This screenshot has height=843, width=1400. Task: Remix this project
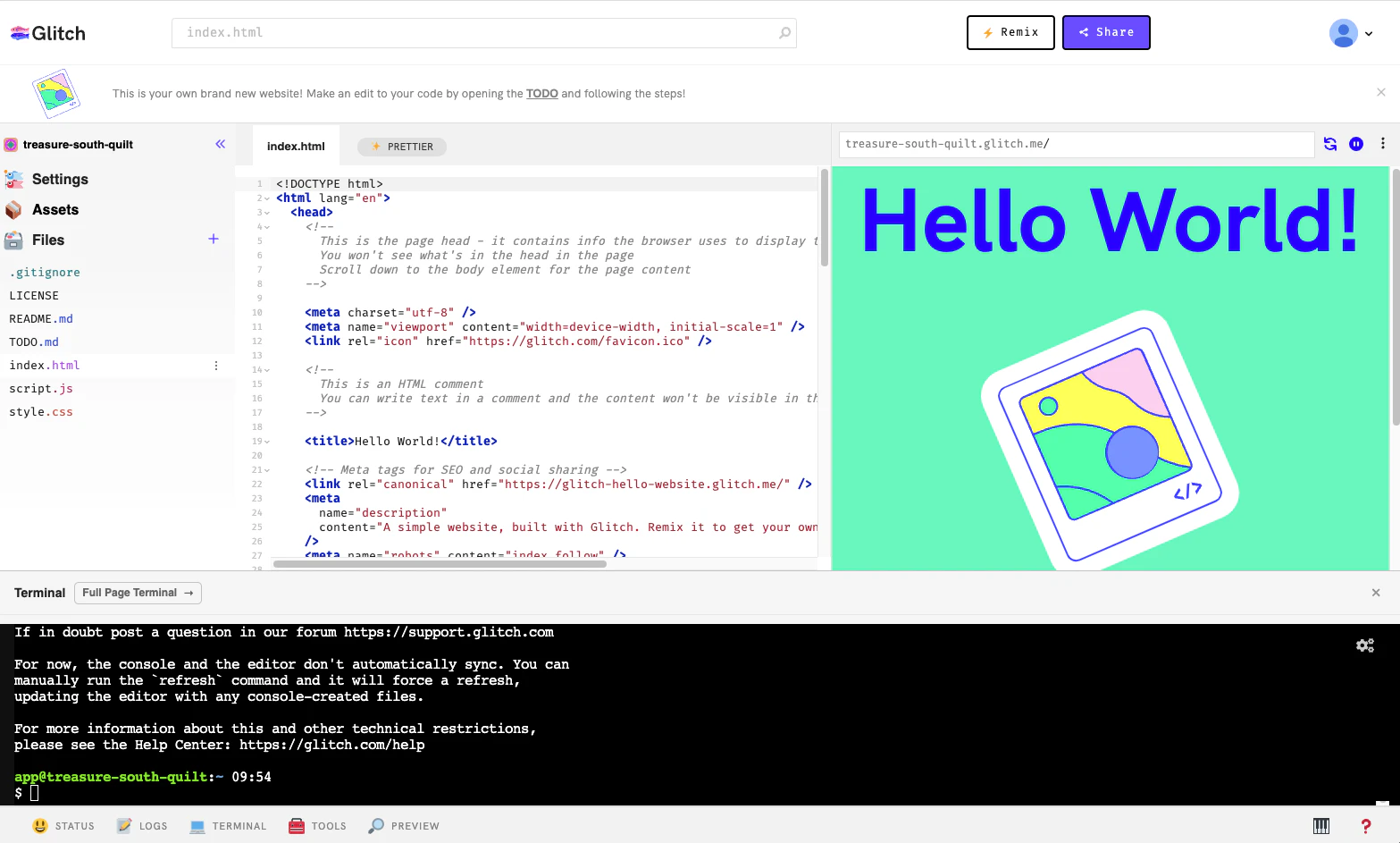pos(1010,32)
